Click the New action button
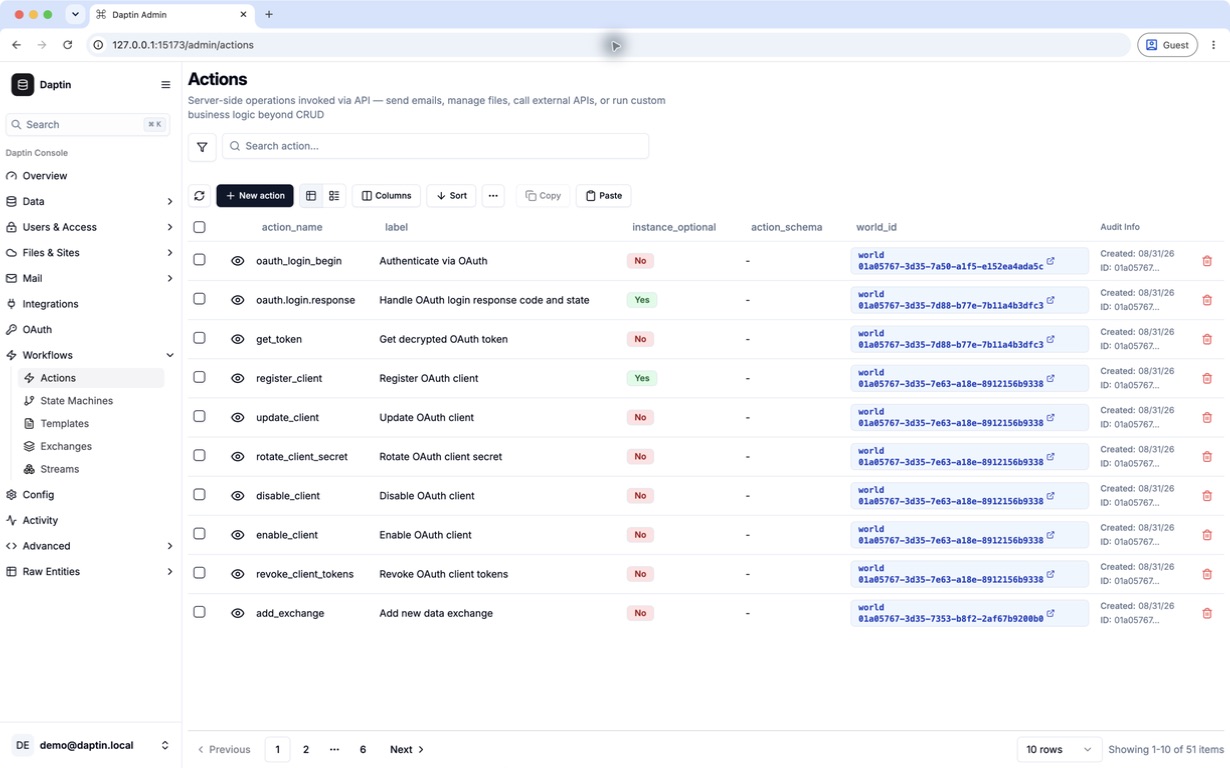 tap(255, 196)
